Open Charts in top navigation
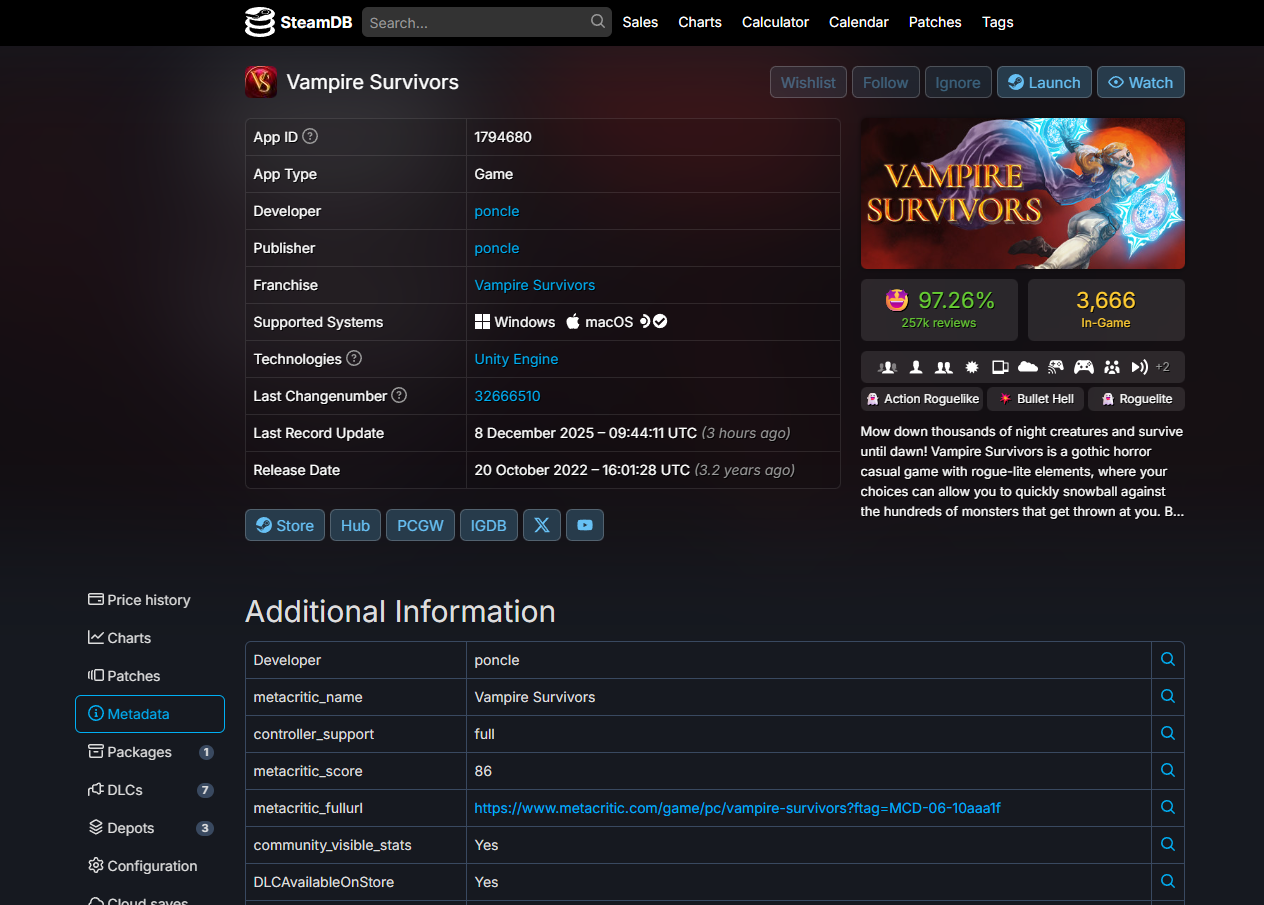The height and width of the screenshot is (905, 1264). 700,22
